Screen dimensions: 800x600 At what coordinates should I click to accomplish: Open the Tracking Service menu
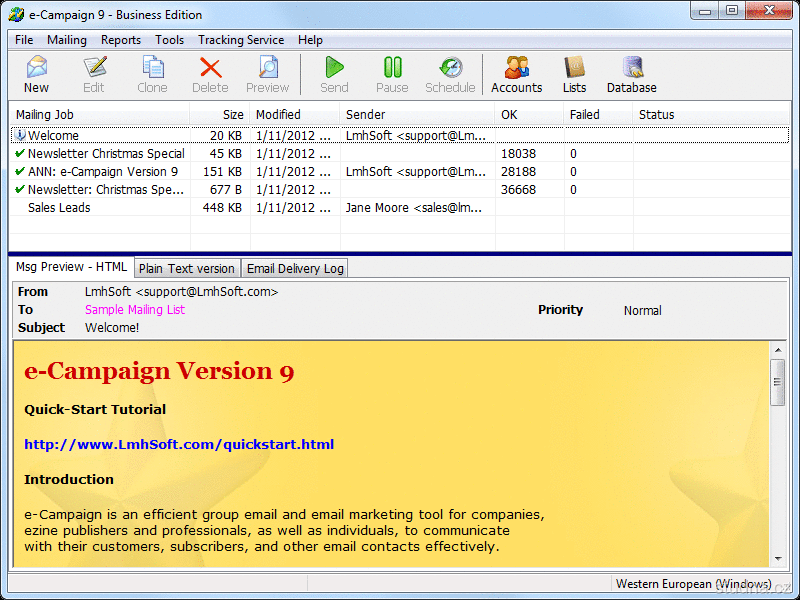point(241,40)
